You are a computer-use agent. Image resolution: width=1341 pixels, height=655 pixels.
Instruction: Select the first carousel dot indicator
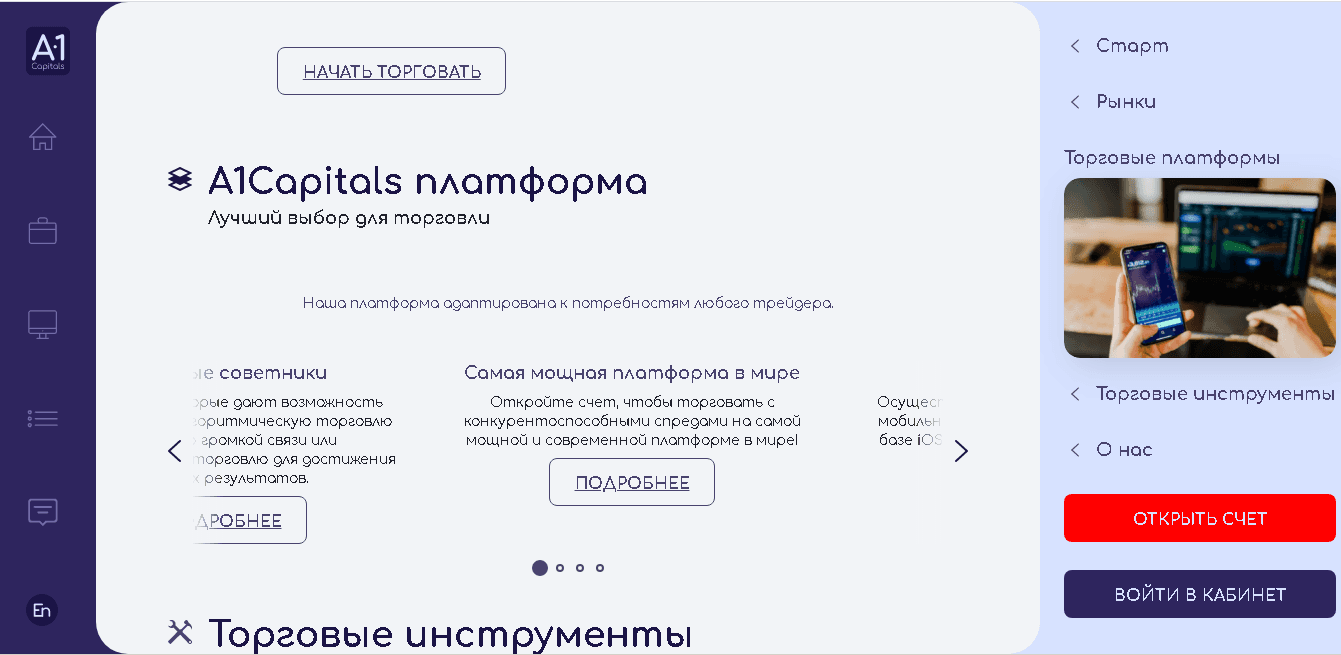[540, 568]
